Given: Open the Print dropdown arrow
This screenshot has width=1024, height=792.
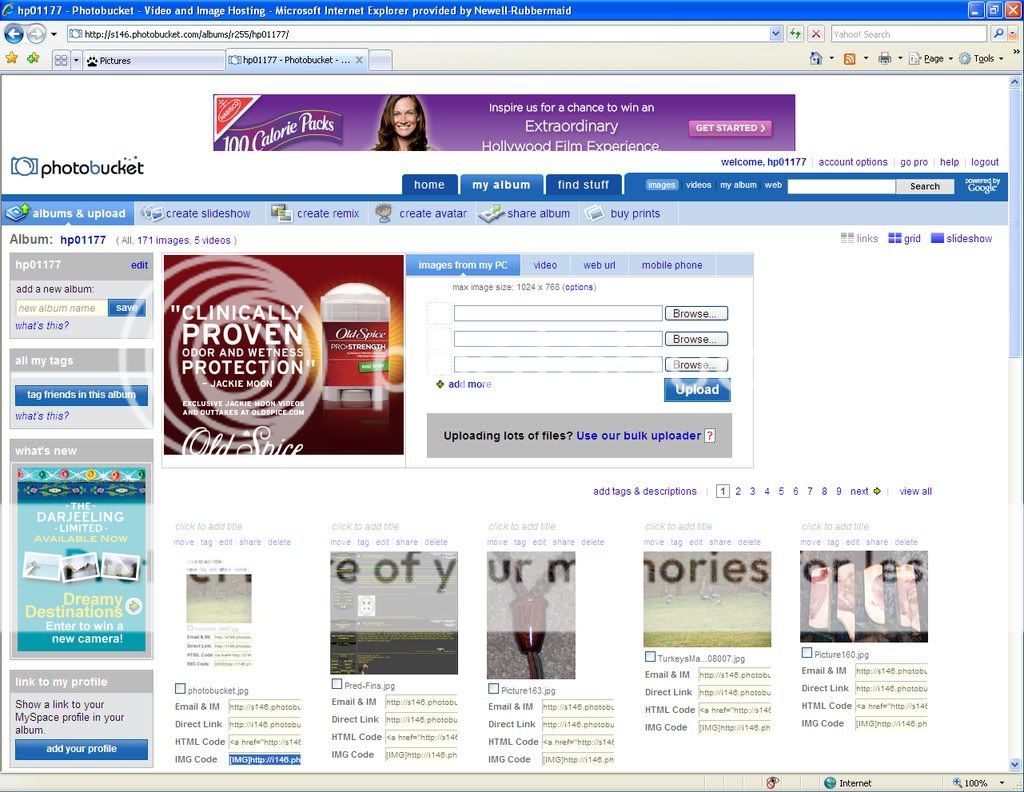Looking at the screenshot, I should (x=900, y=59).
